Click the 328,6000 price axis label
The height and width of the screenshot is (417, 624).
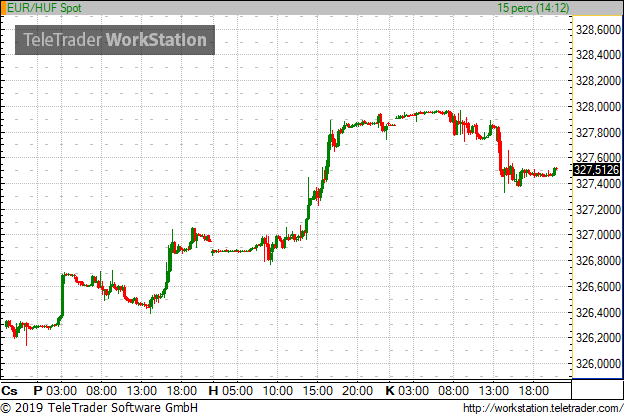tap(598, 30)
